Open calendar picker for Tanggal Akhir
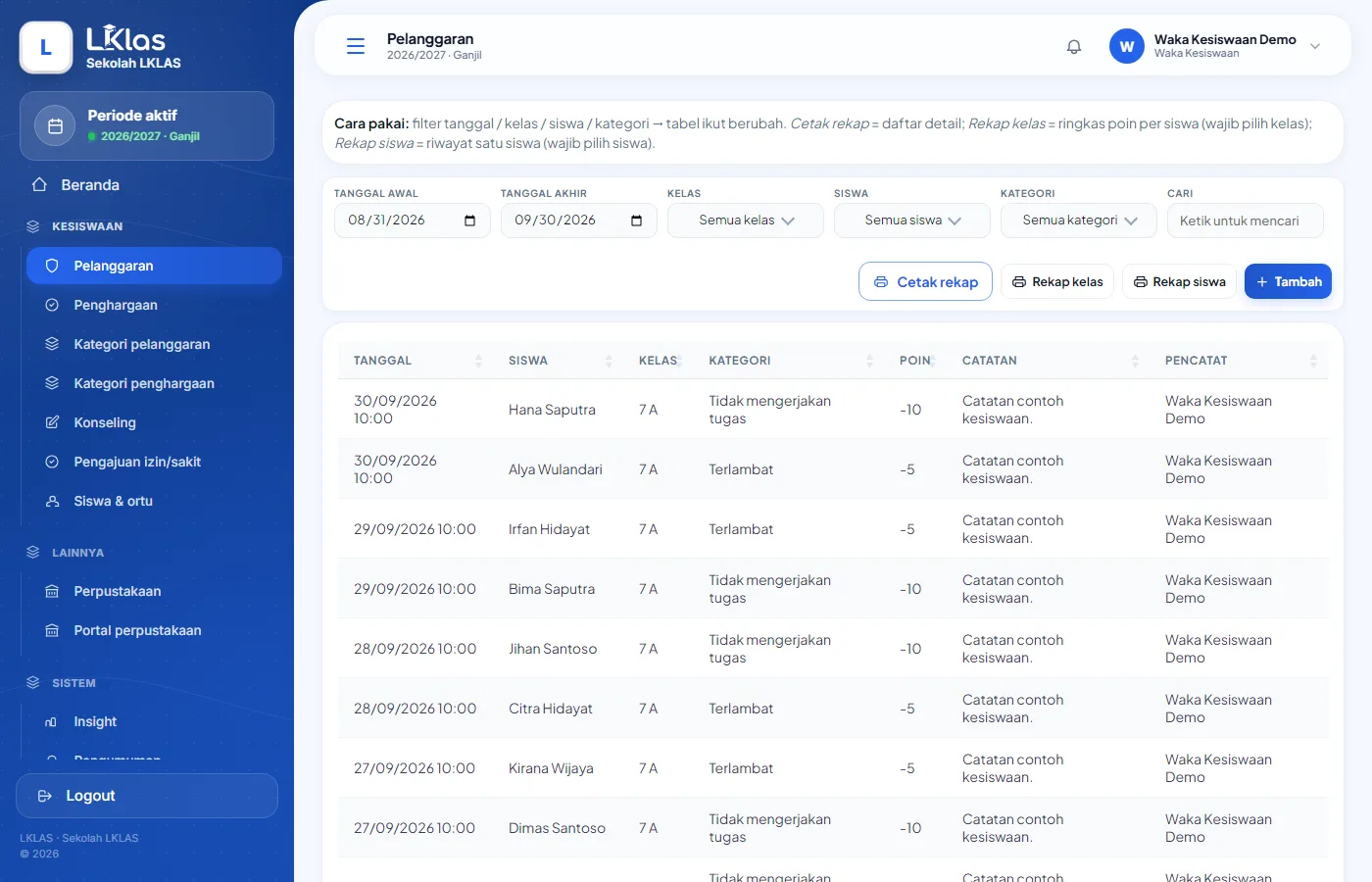1372x882 pixels. 636,220
